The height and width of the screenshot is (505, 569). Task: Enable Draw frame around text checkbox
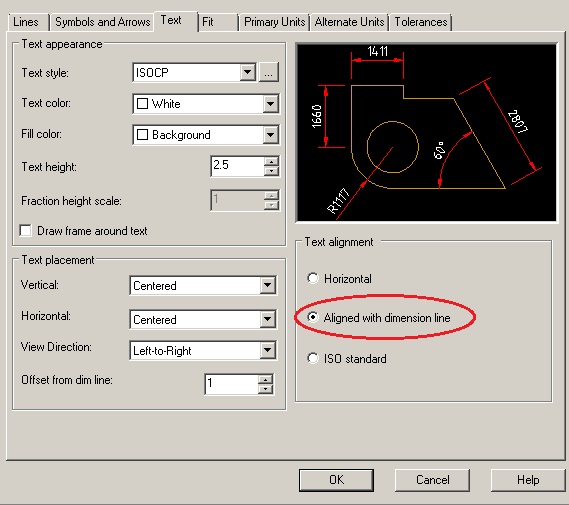(25, 231)
